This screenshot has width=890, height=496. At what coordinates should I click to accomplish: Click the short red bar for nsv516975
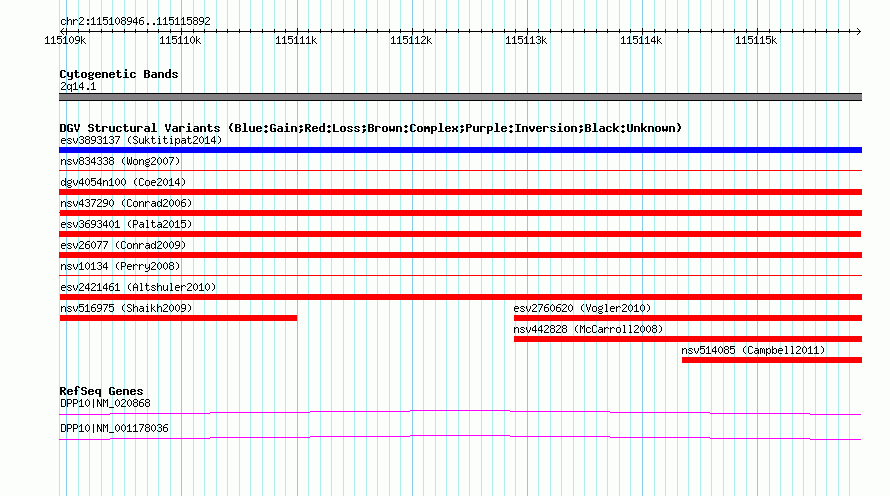point(178,318)
